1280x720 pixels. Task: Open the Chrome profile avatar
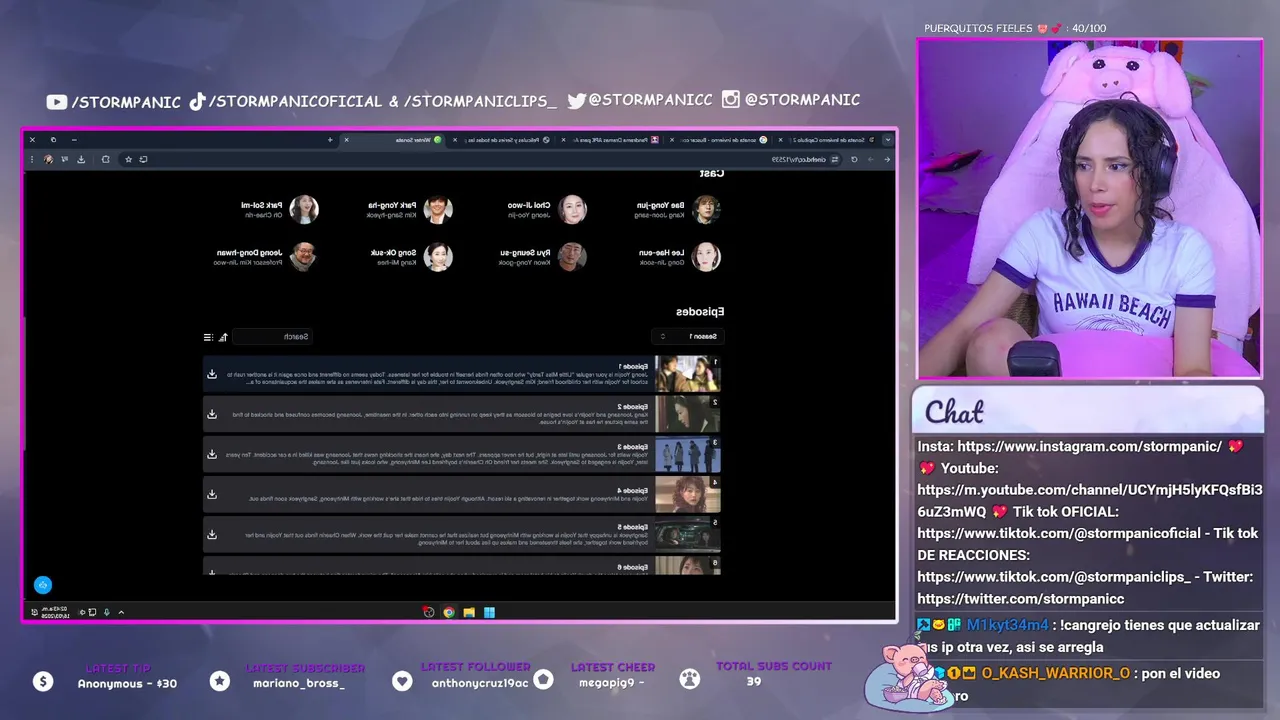point(49,159)
